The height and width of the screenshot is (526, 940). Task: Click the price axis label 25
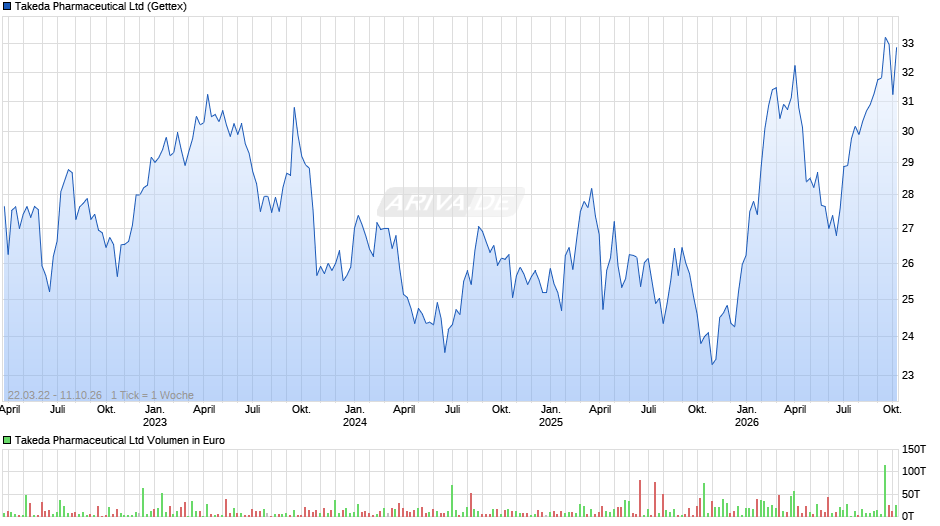(x=908, y=299)
